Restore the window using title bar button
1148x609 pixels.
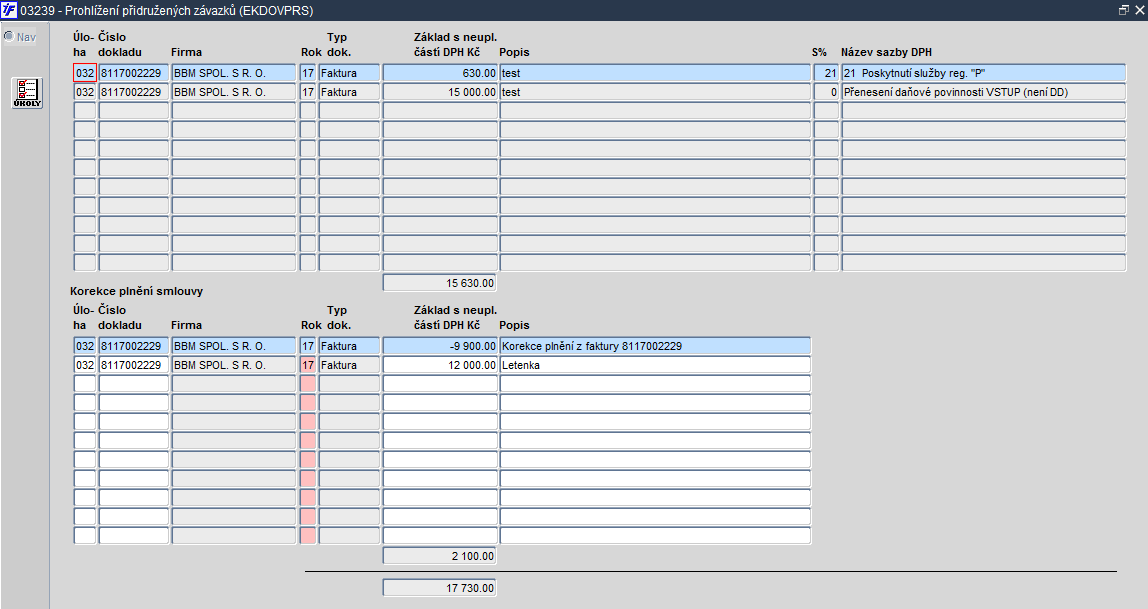point(1124,10)
